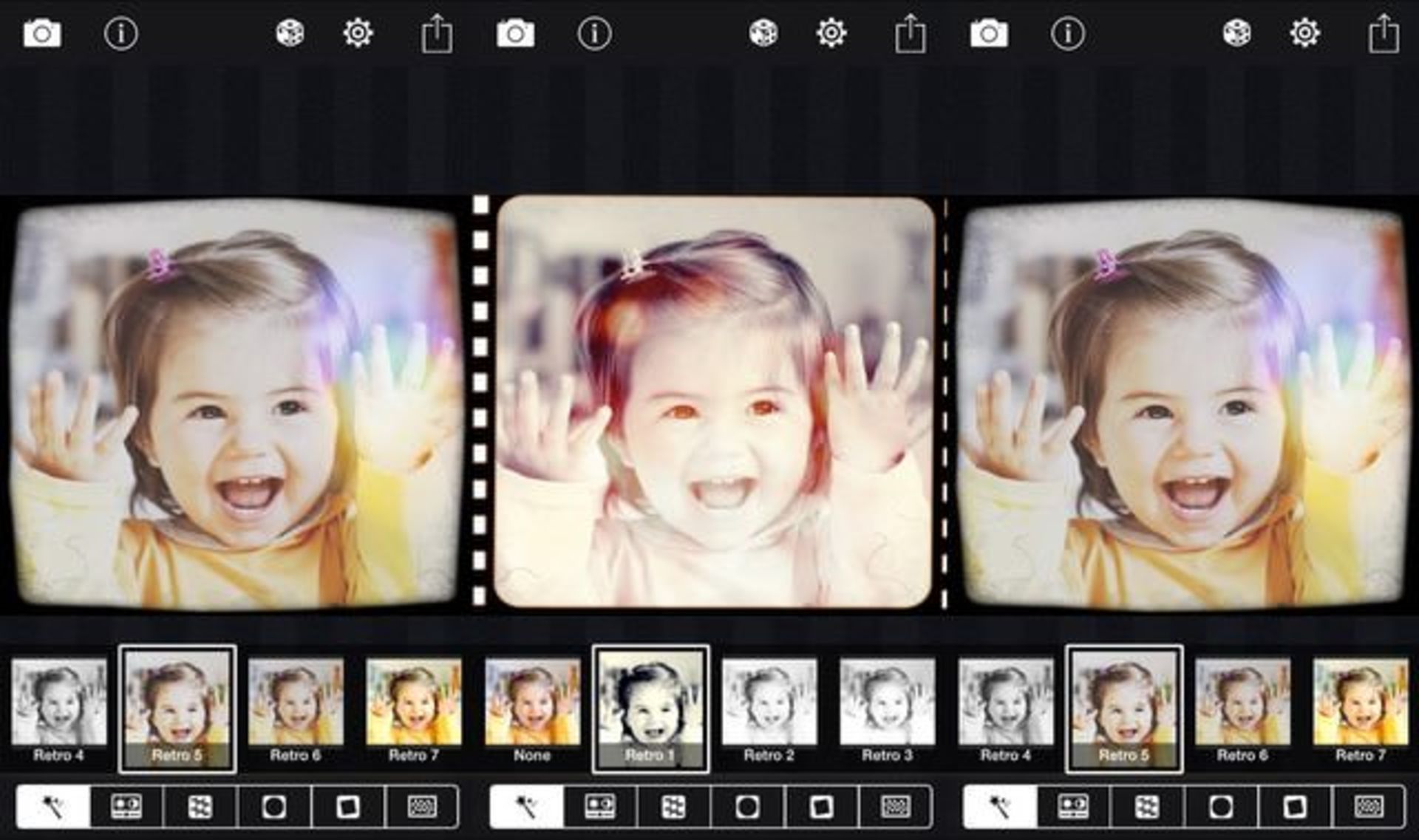The height and width of the screenshot is (840, 1419).
Task: Tap the dice randomize icon in the right screen
Action: click(x=1236, y=34)
